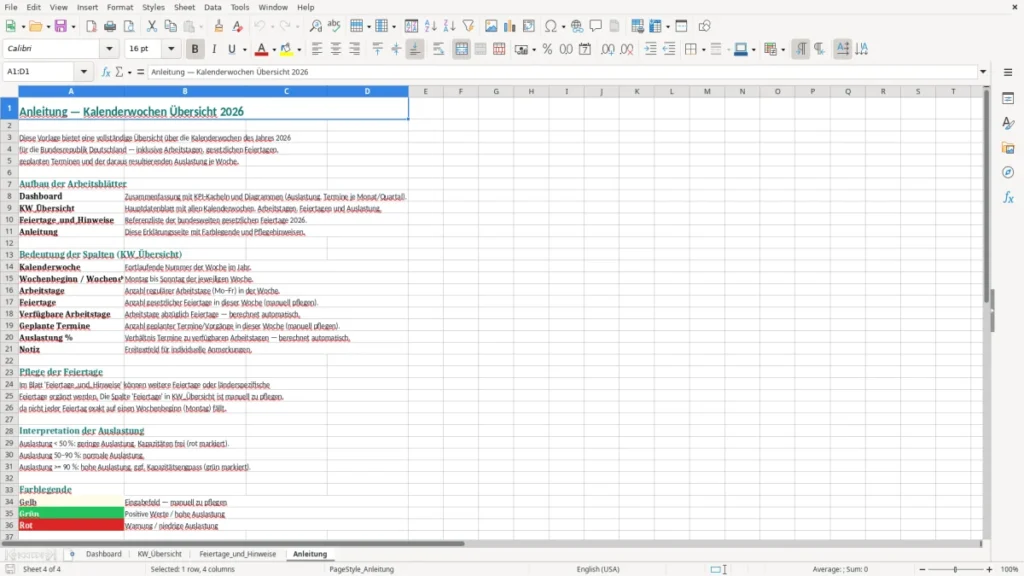
Task: Insert a hyperlink
Action: pyautogui.click(x=577, y=26)
